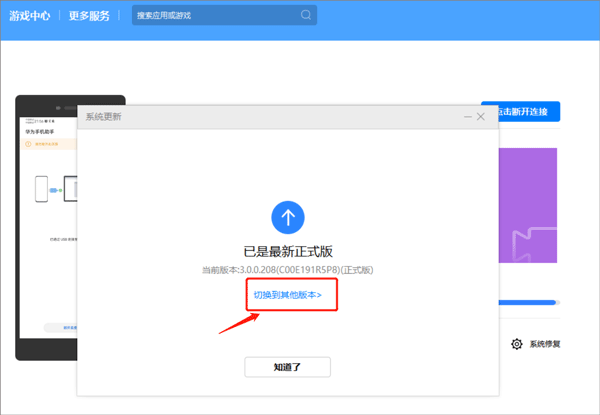The image size is (600, 415).
Task: Click the 系统修复 label
Action: coord(545,344)
